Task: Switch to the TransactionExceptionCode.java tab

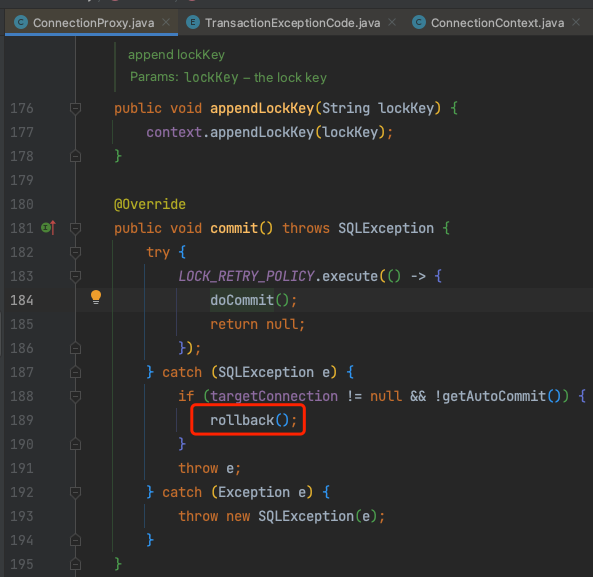Action: (x=293, y=23)
